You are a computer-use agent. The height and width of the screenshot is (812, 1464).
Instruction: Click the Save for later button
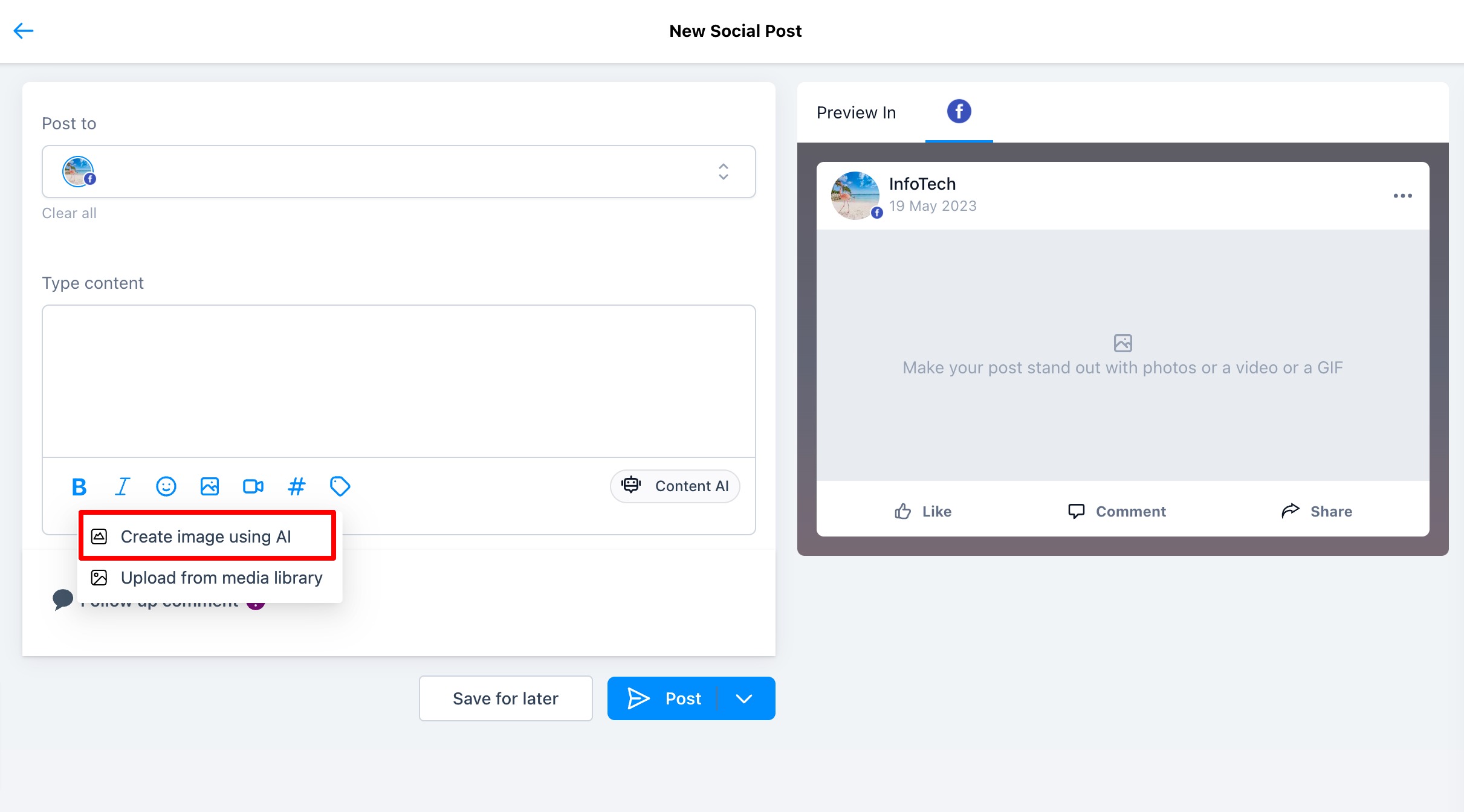point(505,699)
